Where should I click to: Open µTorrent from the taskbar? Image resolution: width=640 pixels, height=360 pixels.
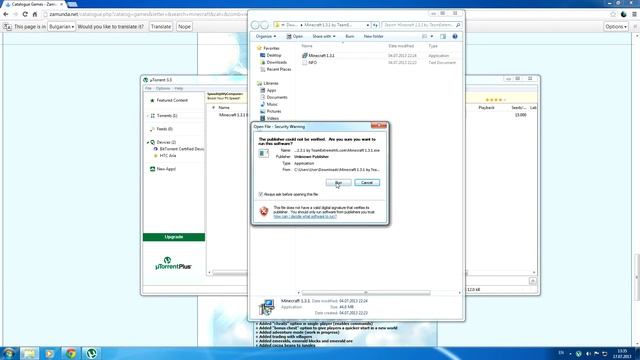(91, 353)
